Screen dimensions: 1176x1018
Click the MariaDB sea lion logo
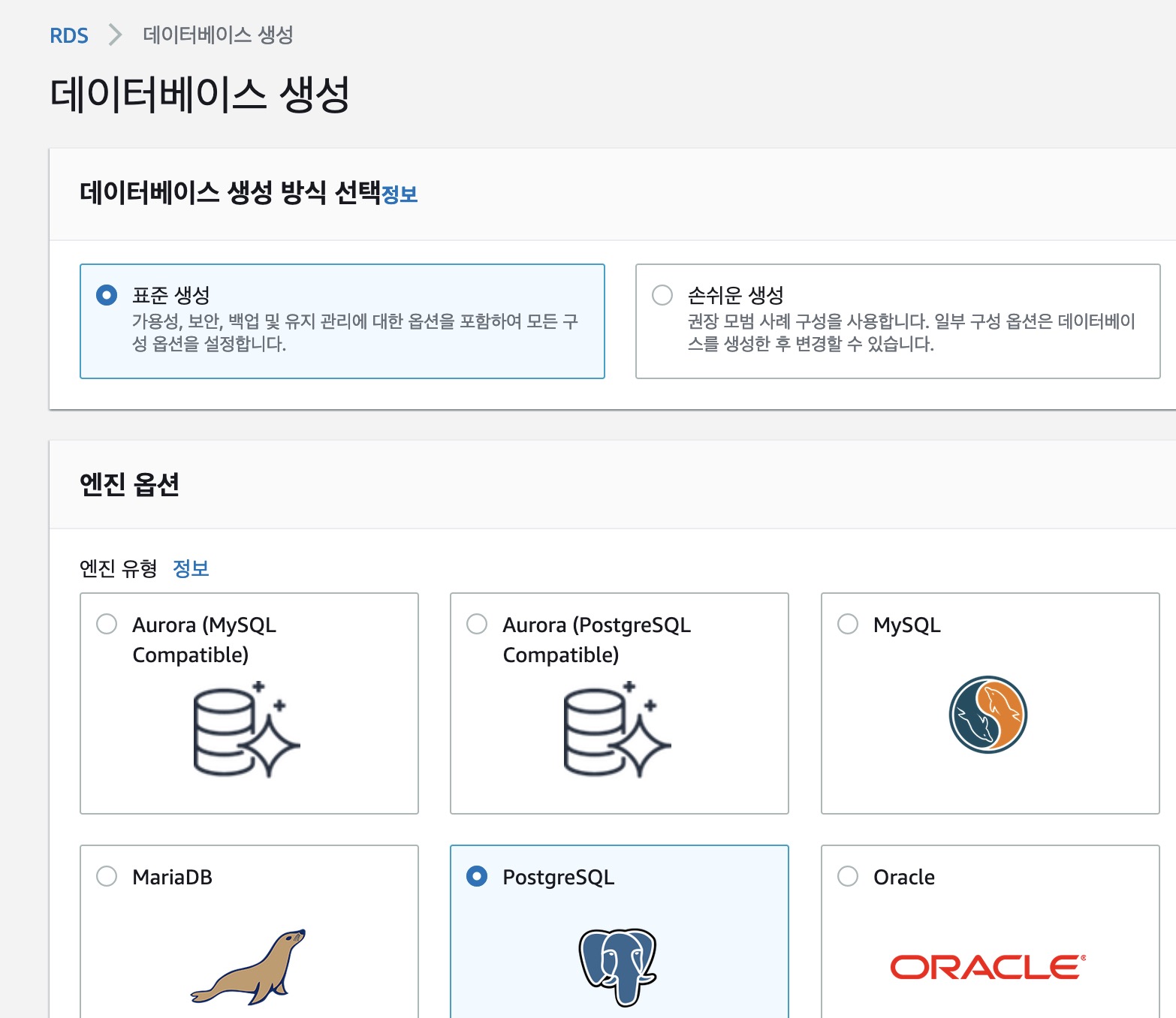pyautogui.click(x=249, y=967)
